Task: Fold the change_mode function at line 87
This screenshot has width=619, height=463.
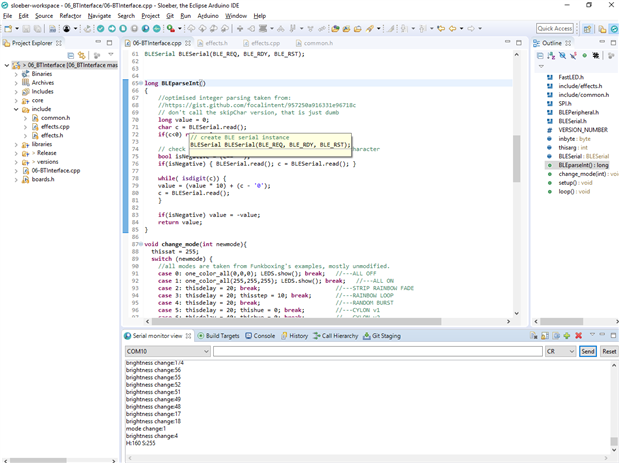Action: 139,244
